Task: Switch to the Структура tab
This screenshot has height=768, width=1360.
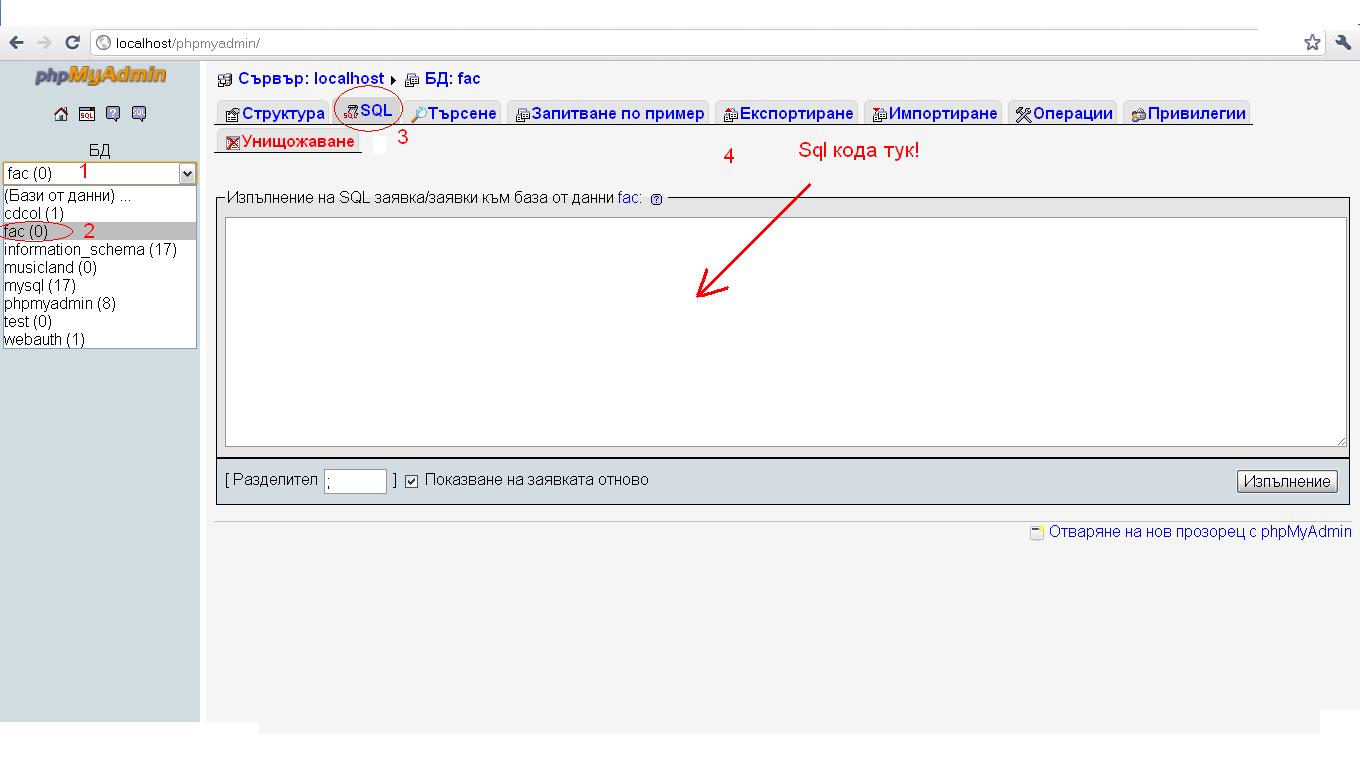Action: click(275, 113)
